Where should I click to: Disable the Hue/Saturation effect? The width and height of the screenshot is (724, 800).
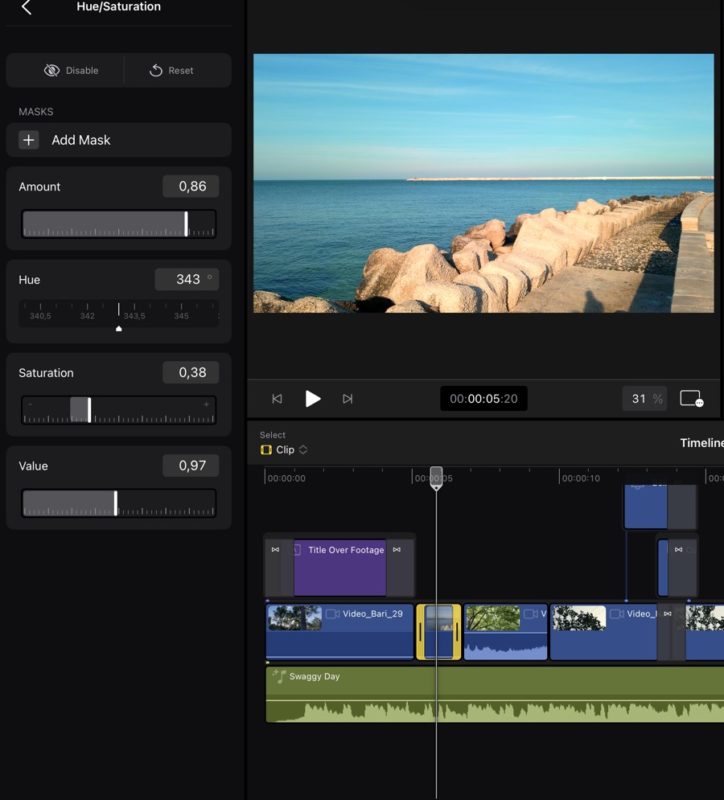point(70,71)
